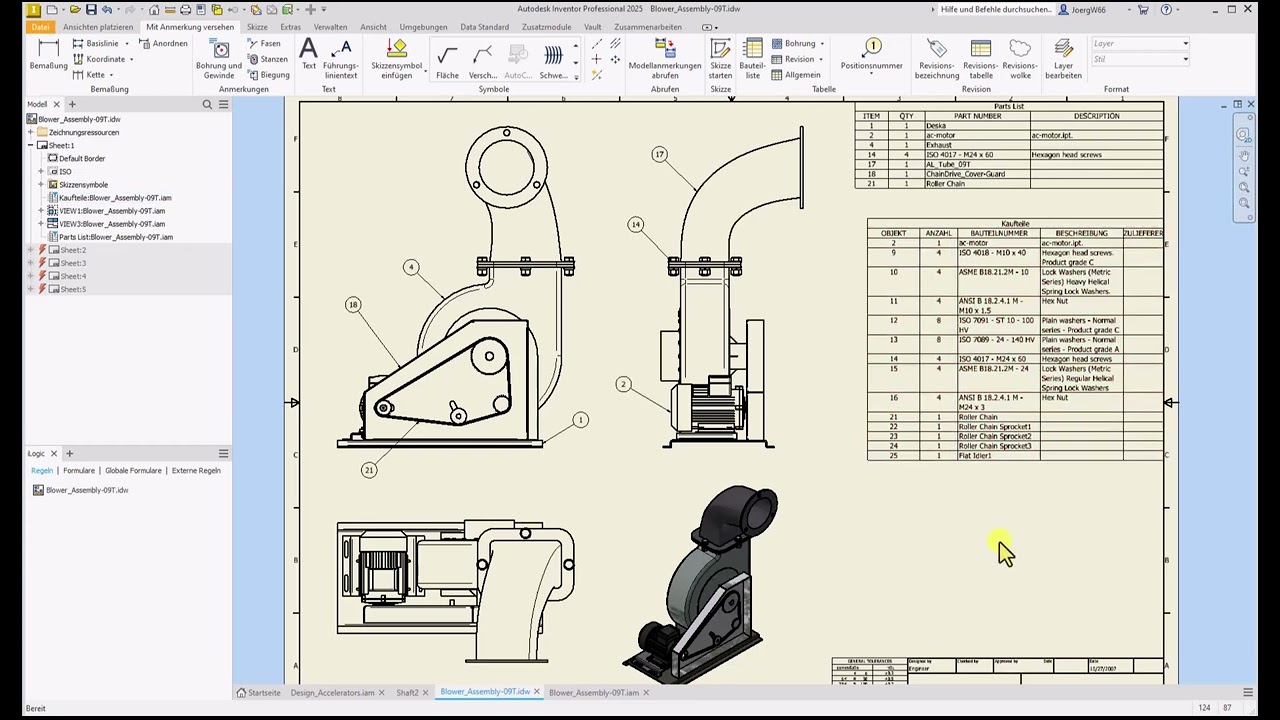Search the Modell browser with magnifier icon
This screenshot has height=720, width=1280.
[207, 104]
